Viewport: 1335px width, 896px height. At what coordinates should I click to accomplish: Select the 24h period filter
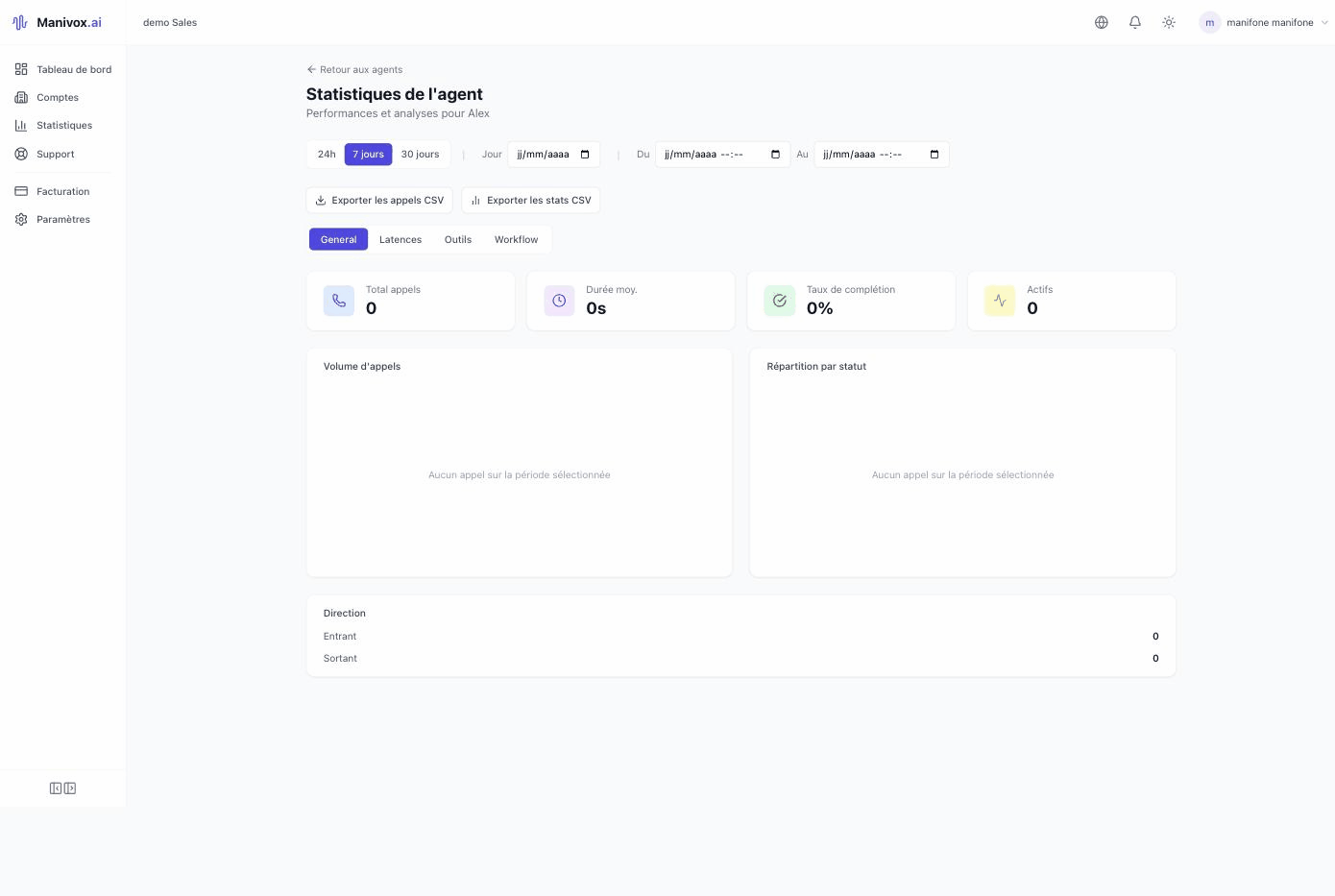(x=327, y=154)
